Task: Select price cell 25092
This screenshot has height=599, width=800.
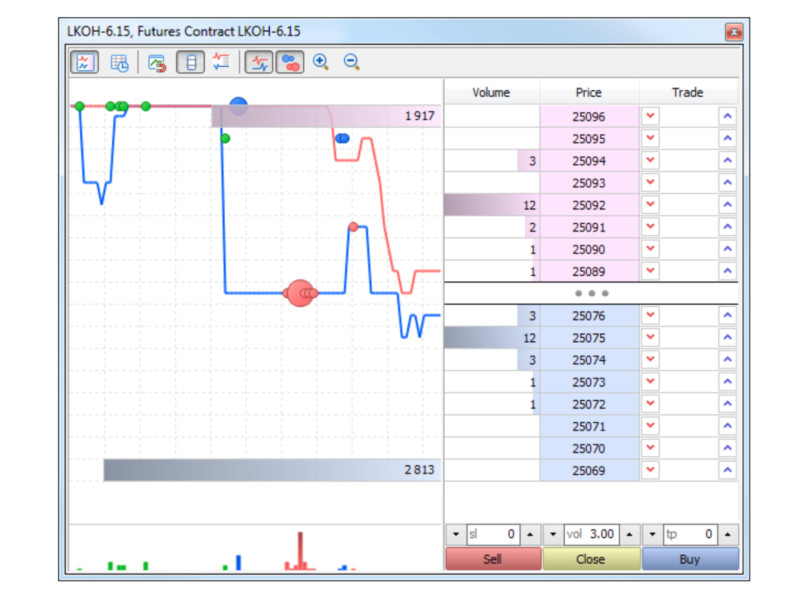Action: pyautogui.click(x=589, y=205)
